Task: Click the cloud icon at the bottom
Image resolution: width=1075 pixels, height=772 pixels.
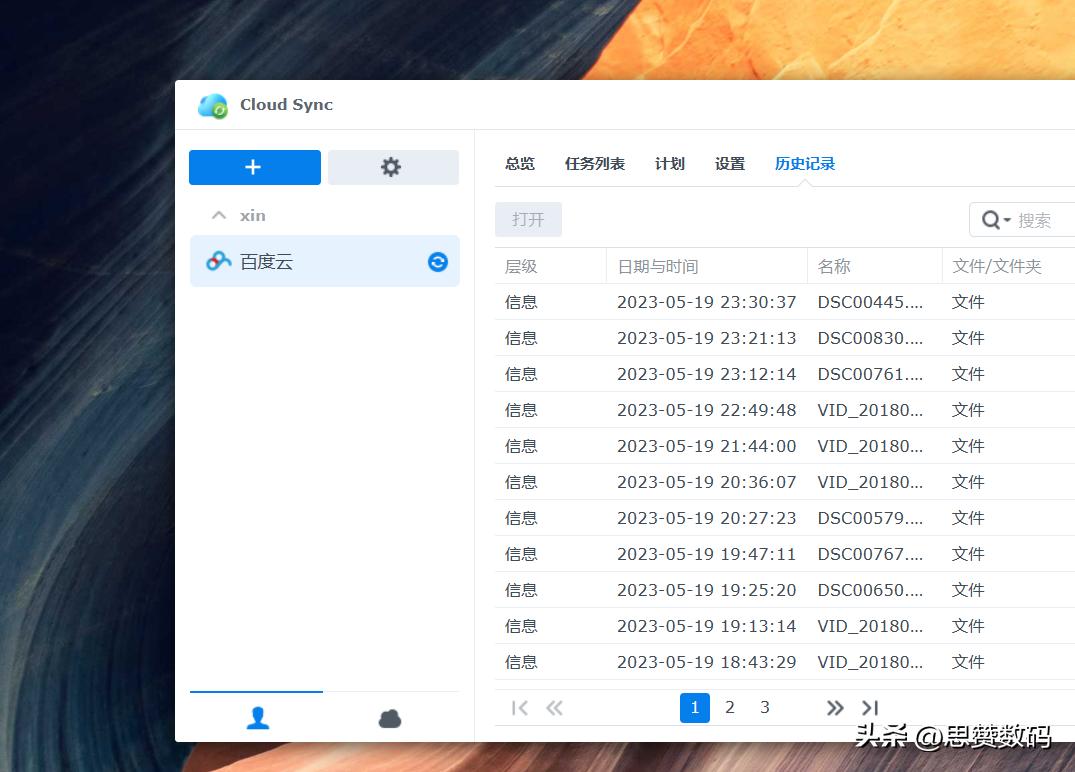Action: tap(389, 718)
